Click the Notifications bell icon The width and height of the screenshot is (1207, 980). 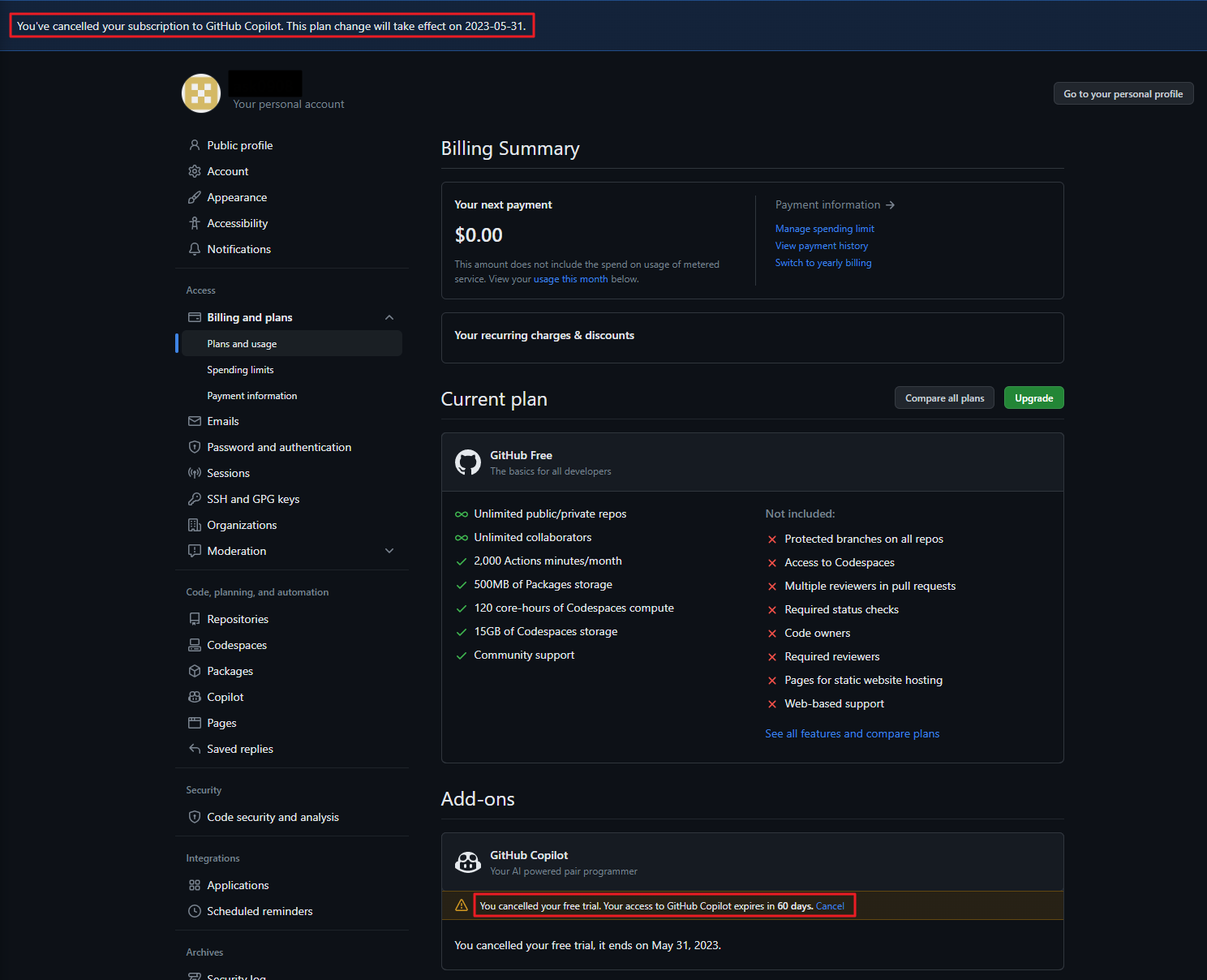click(195, 249)
